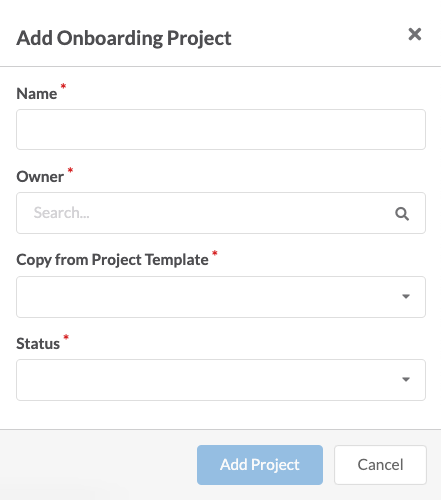Click the red asterisk beside Owner

pos(70,170)
